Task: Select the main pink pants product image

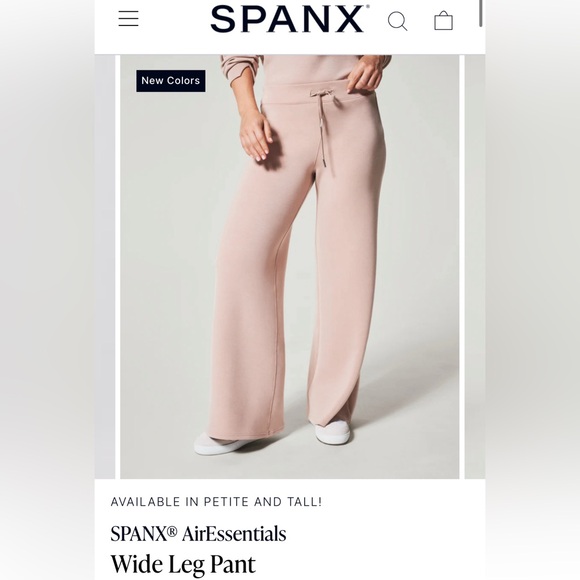Action: tap(290, 266)
